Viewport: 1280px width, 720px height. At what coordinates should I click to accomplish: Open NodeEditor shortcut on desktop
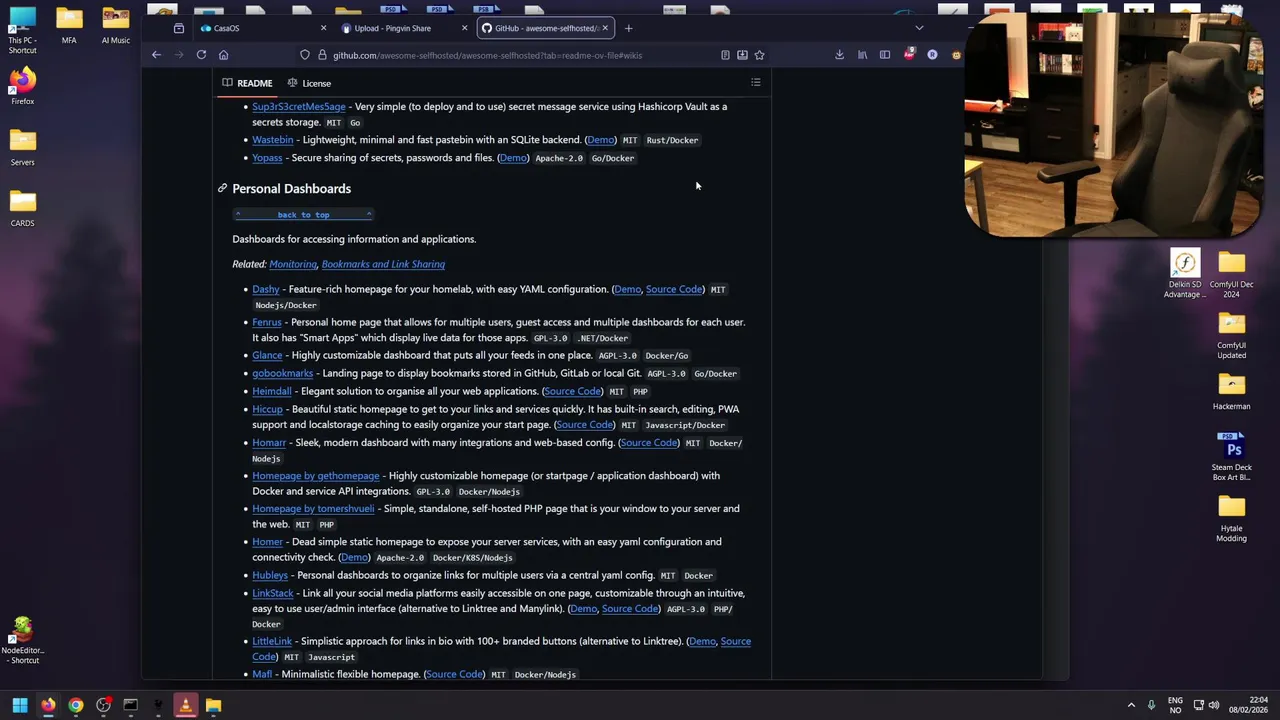pyautogui.click(x=22, y=641)
